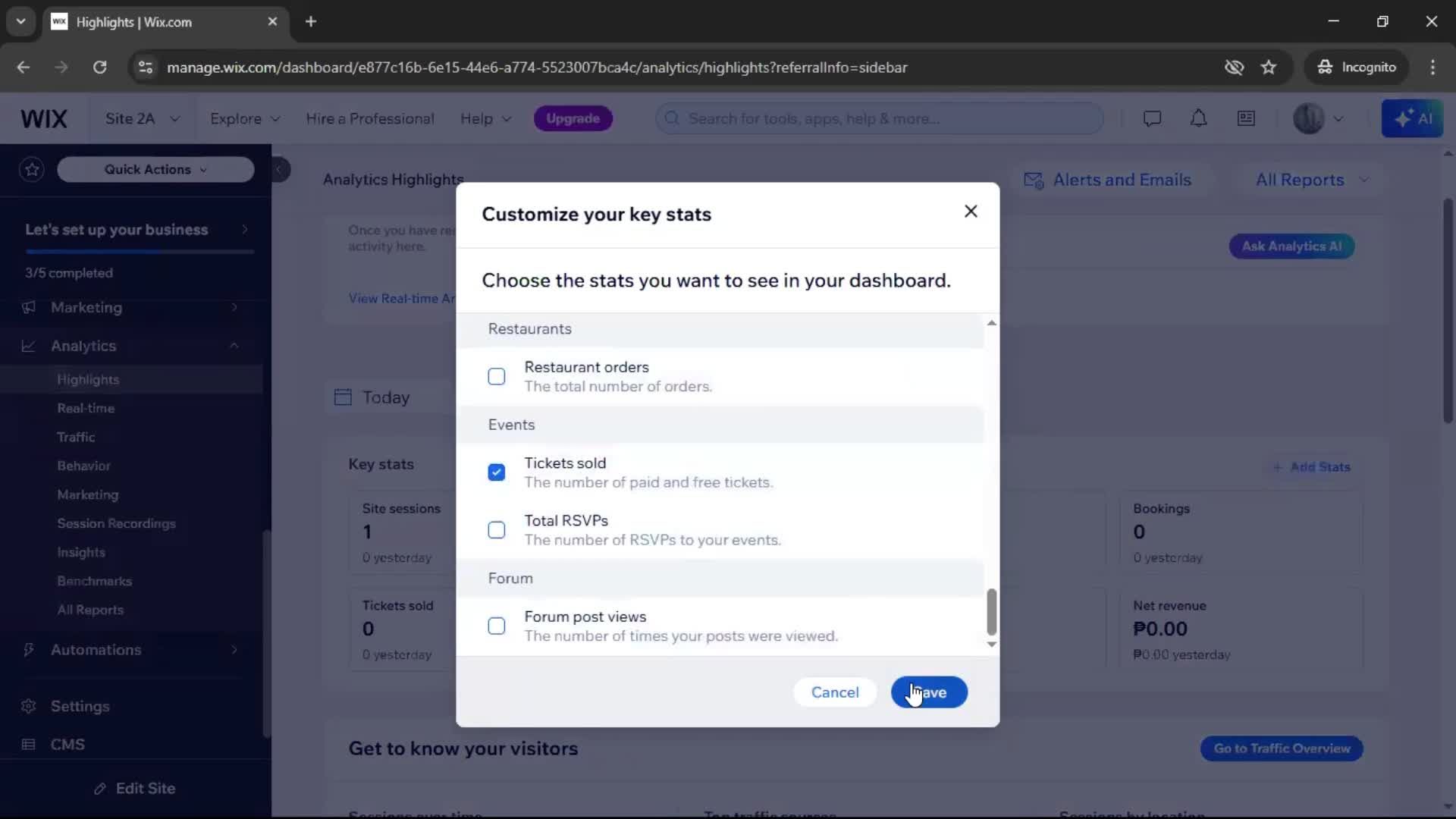This screenshot has width=1456, height=819.
Task: Close the Customize your key stats dialog
Action: pos(971,212)
